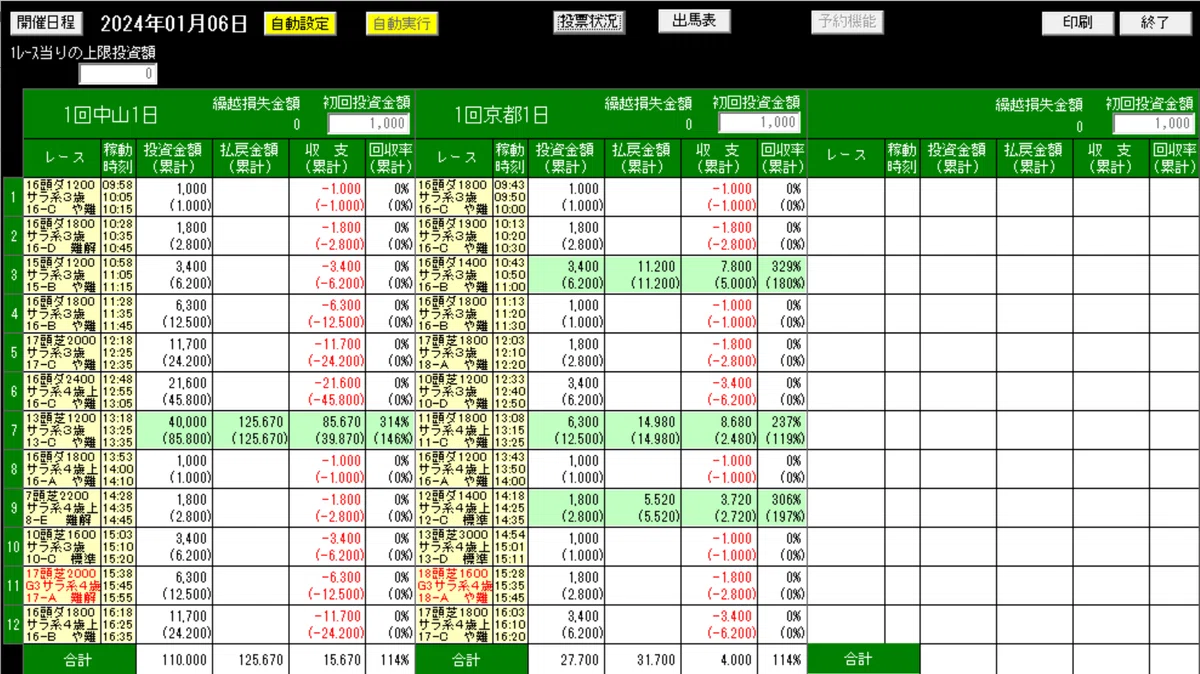Click 中山 table 回収率(累計) column header
The image size is (1200, 674).
[390, 157]
